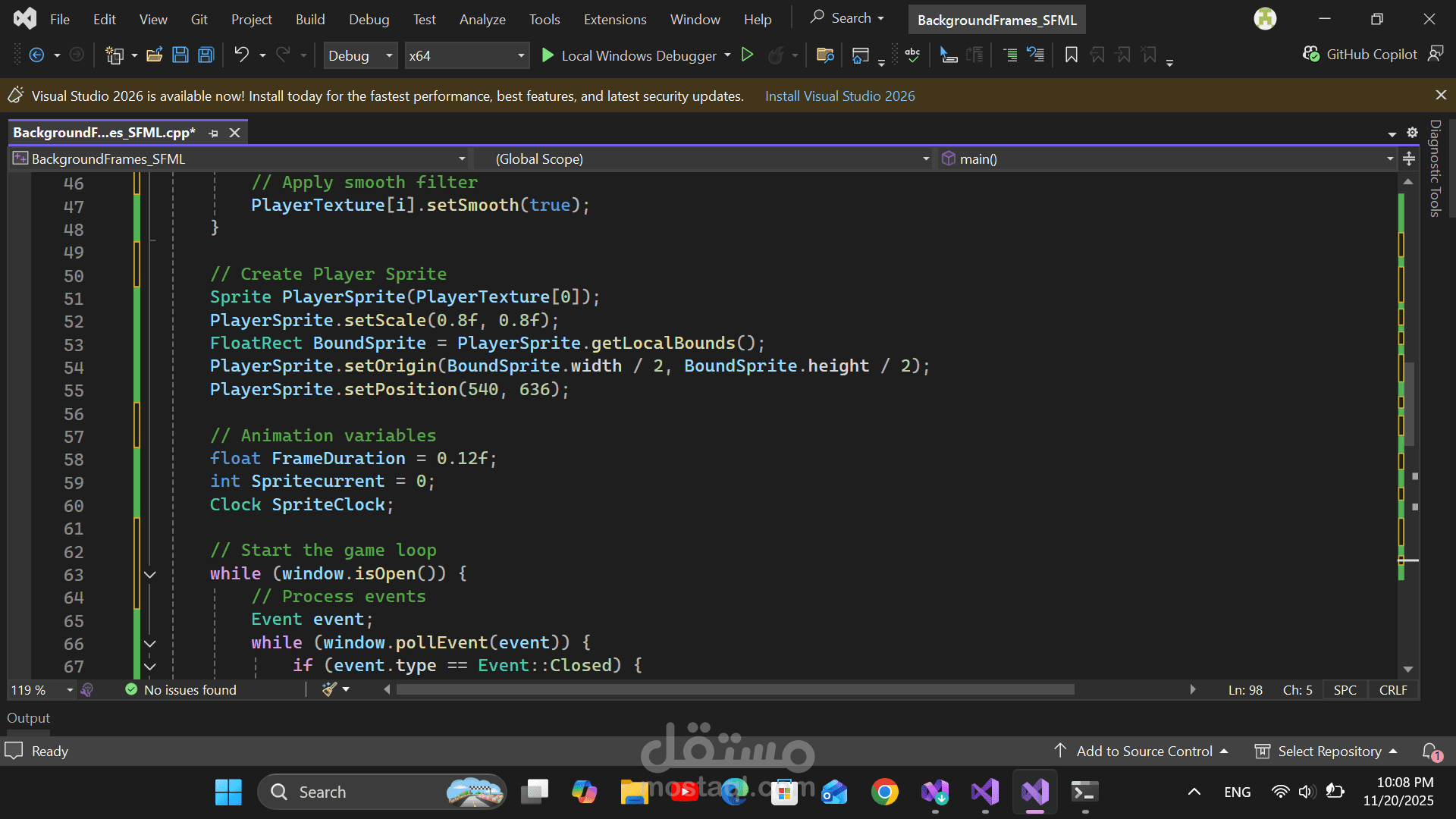Image resolution: width=1456 pixels, height=819 pixels.
Task: Open the Build menu
Action: (x=309, y=19)
